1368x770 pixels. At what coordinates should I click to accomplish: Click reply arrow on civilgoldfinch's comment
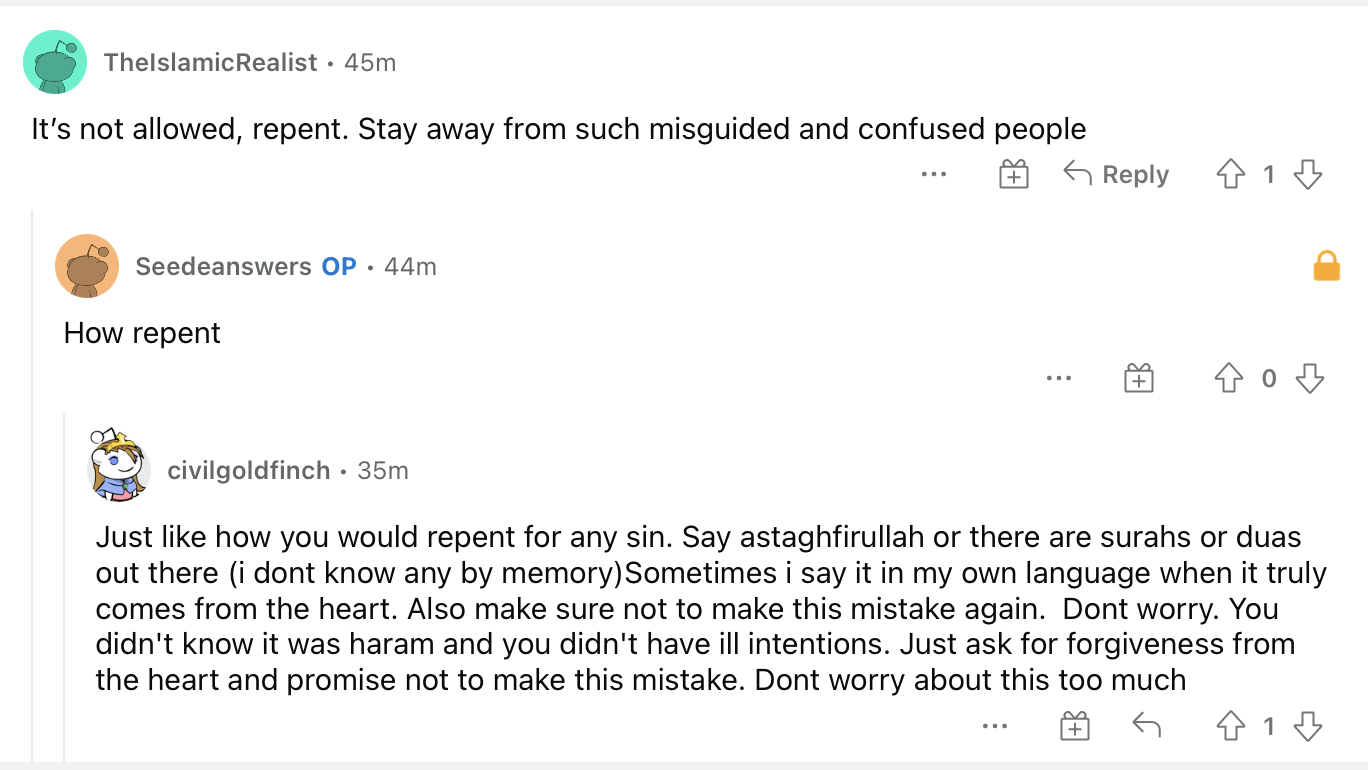(1147, 727)
